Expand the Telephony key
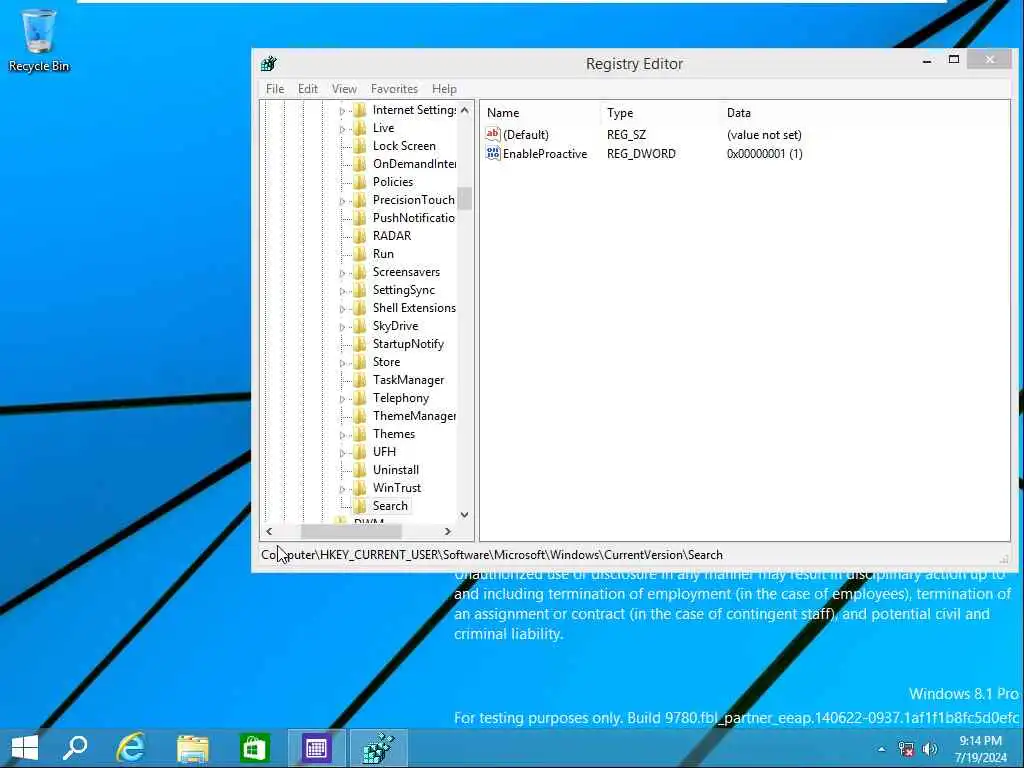Image resolution: width=1024 pixels, height=768 pixels. [342, 399]
